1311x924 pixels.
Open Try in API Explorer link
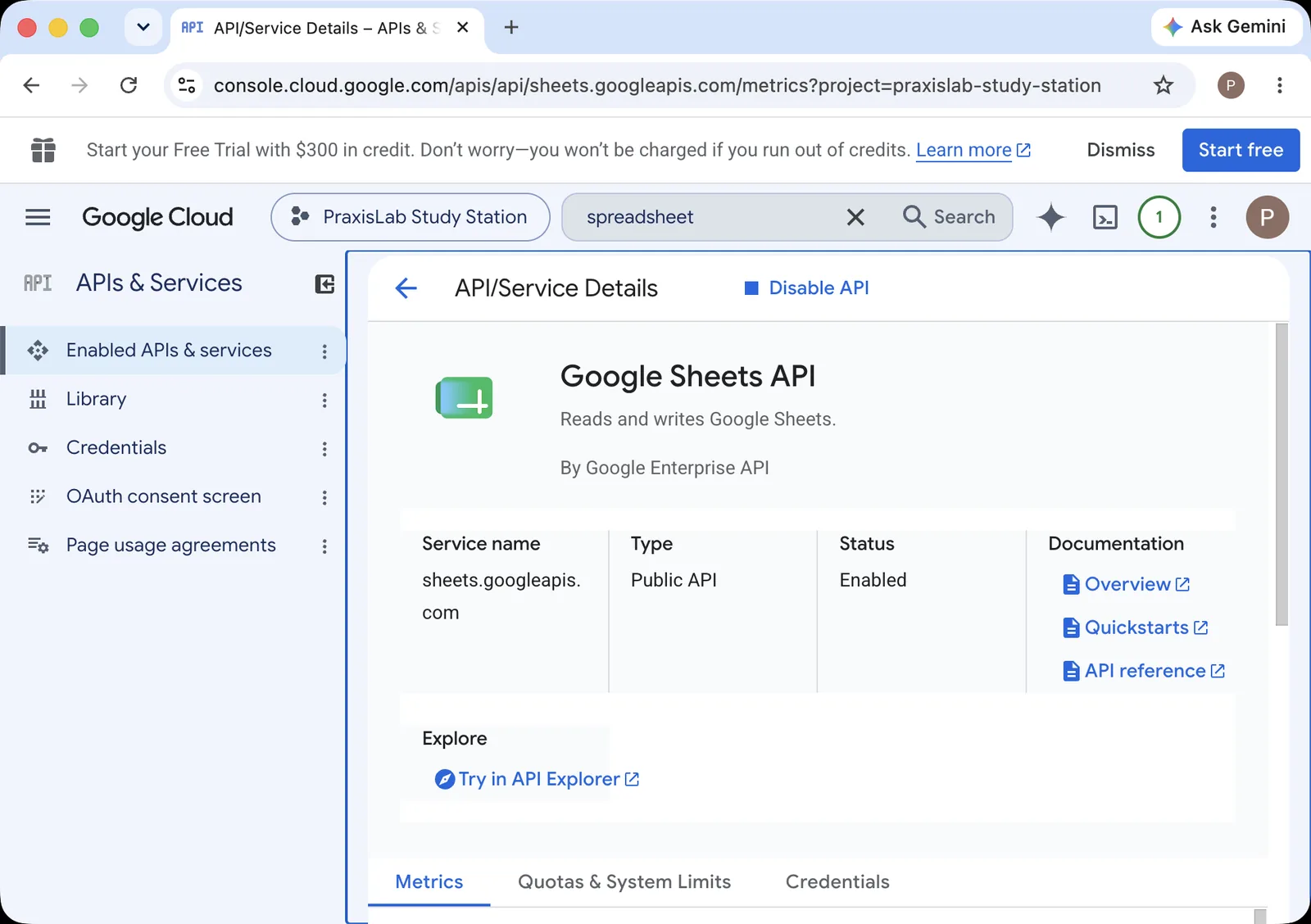pos(538,780)
